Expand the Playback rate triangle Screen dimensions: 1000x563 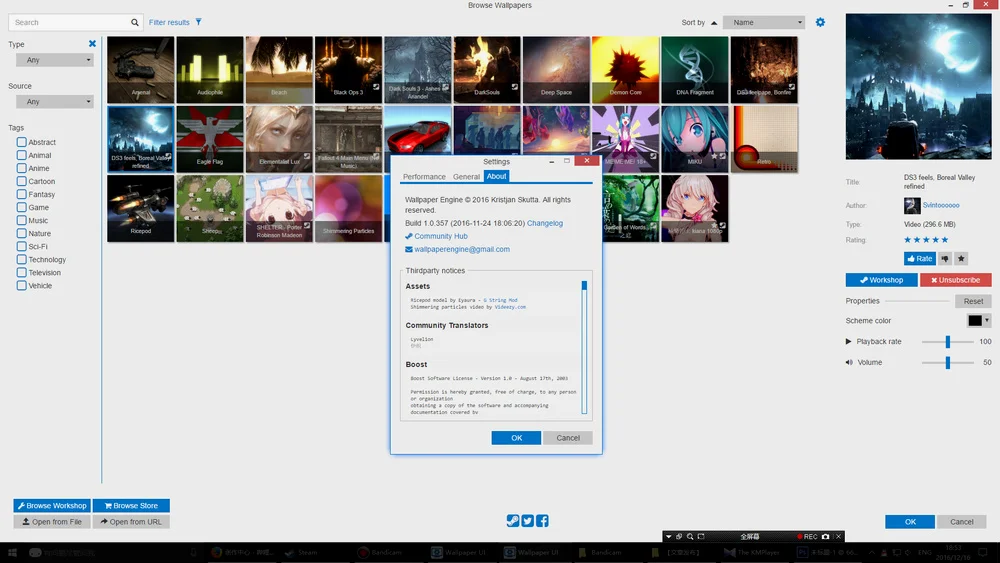click(848, 341)
